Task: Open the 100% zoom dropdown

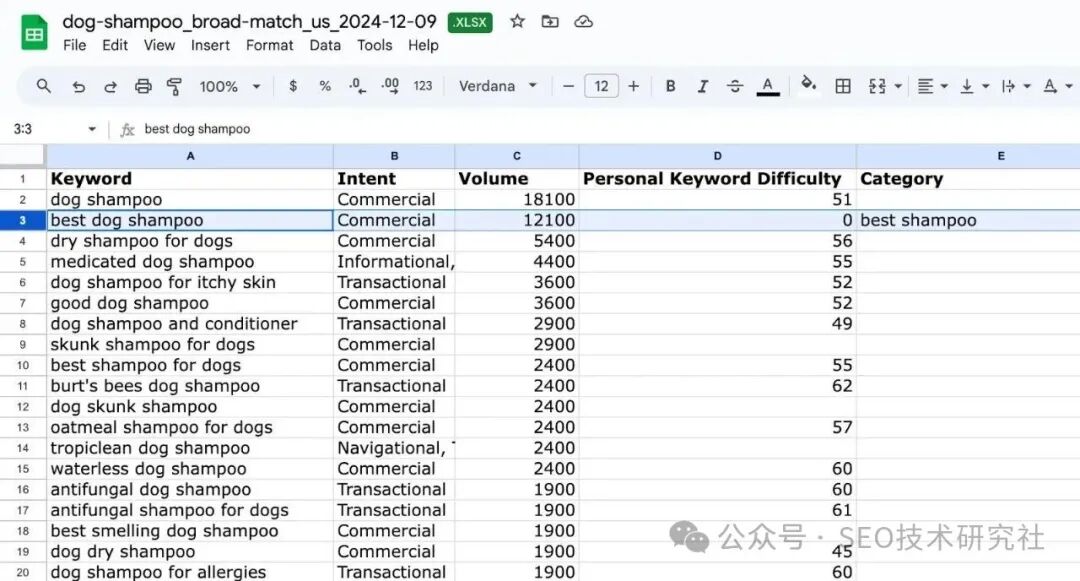Action: pos(229,86)
